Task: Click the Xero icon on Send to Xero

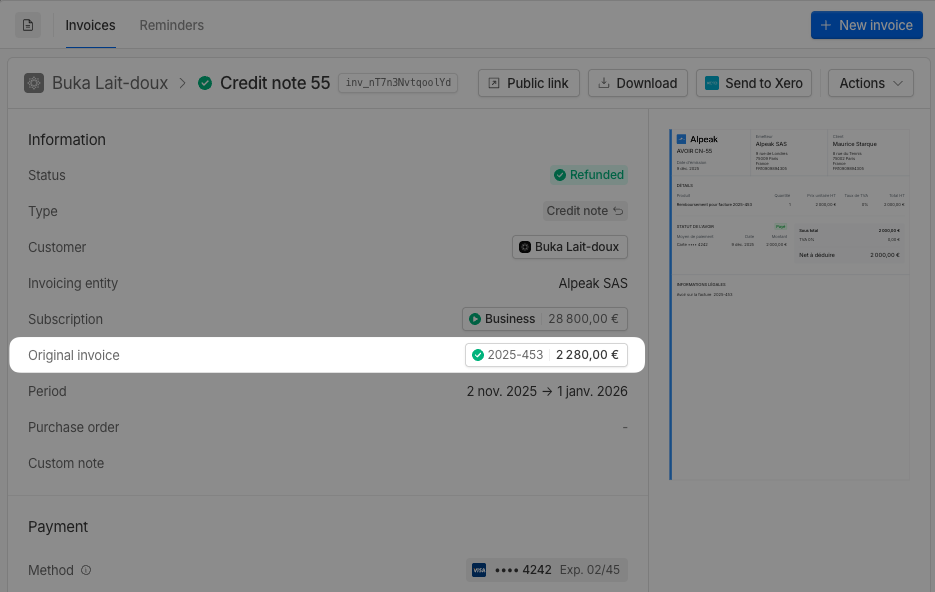Action: point(713,83)
